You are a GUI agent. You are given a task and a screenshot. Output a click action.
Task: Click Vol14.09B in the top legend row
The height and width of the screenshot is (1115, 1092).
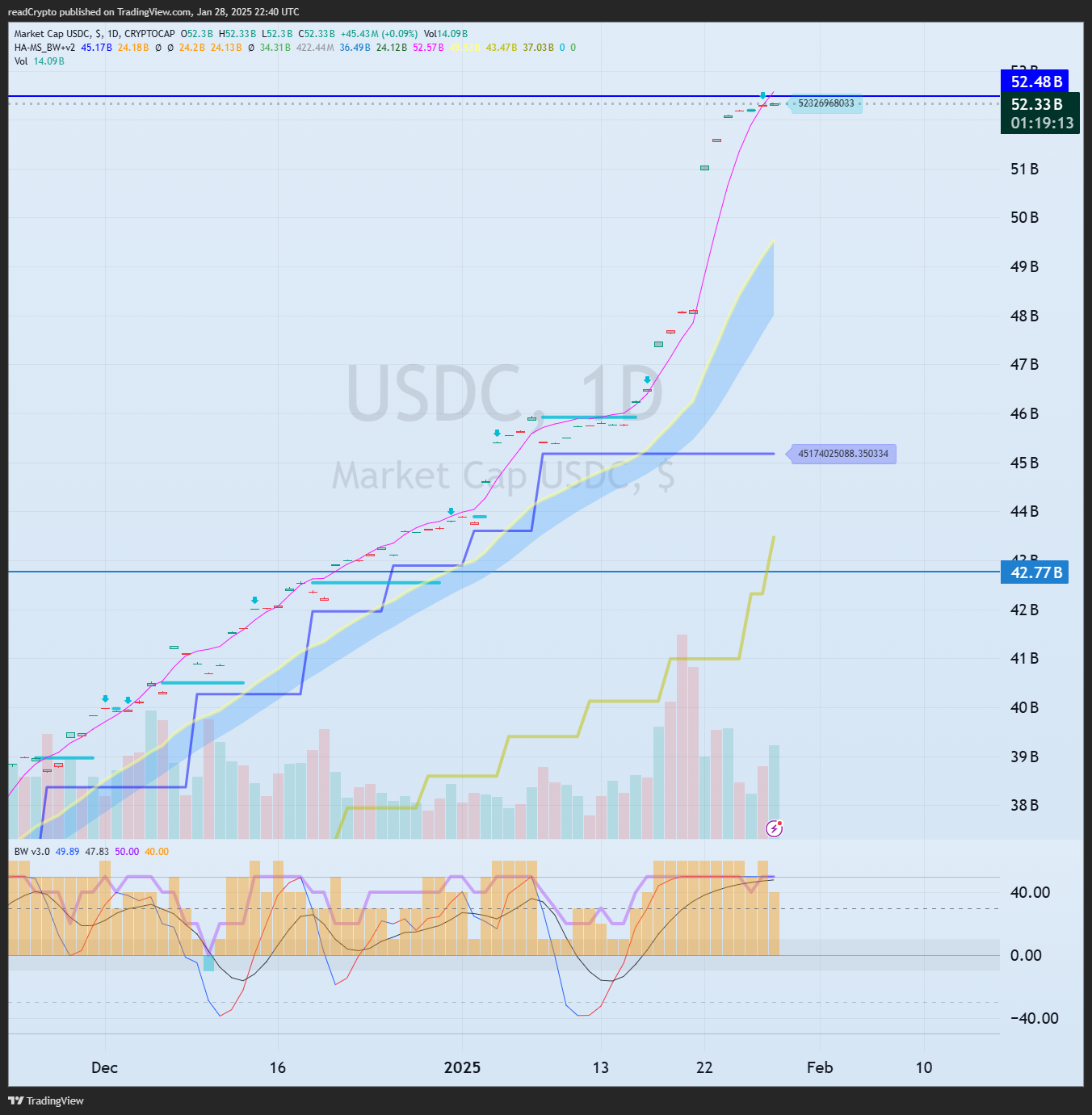tap(446, 34)
